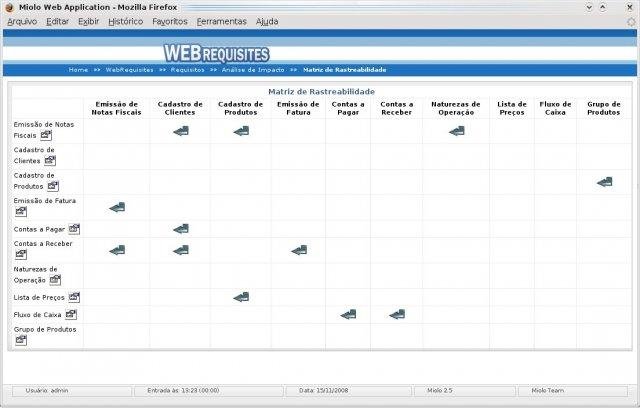The width and height of the screenshot is (640, 408).
Task: Click arrow linking Contas a Pagar row to Cadastro de Clientes
Action: pos(181,229)
